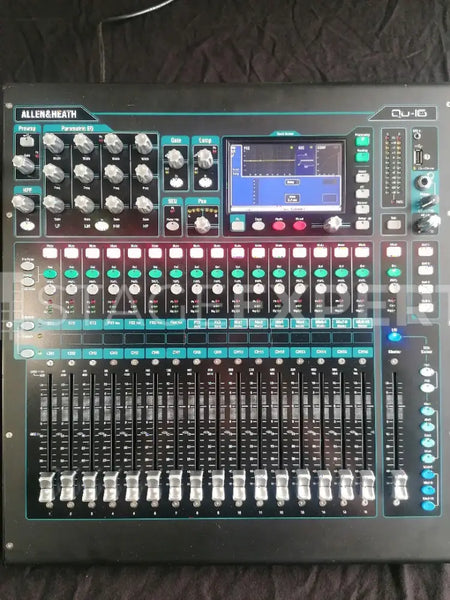Click the Pan knob
Viewport: 450px width, 600px height.
pos(202,225)
